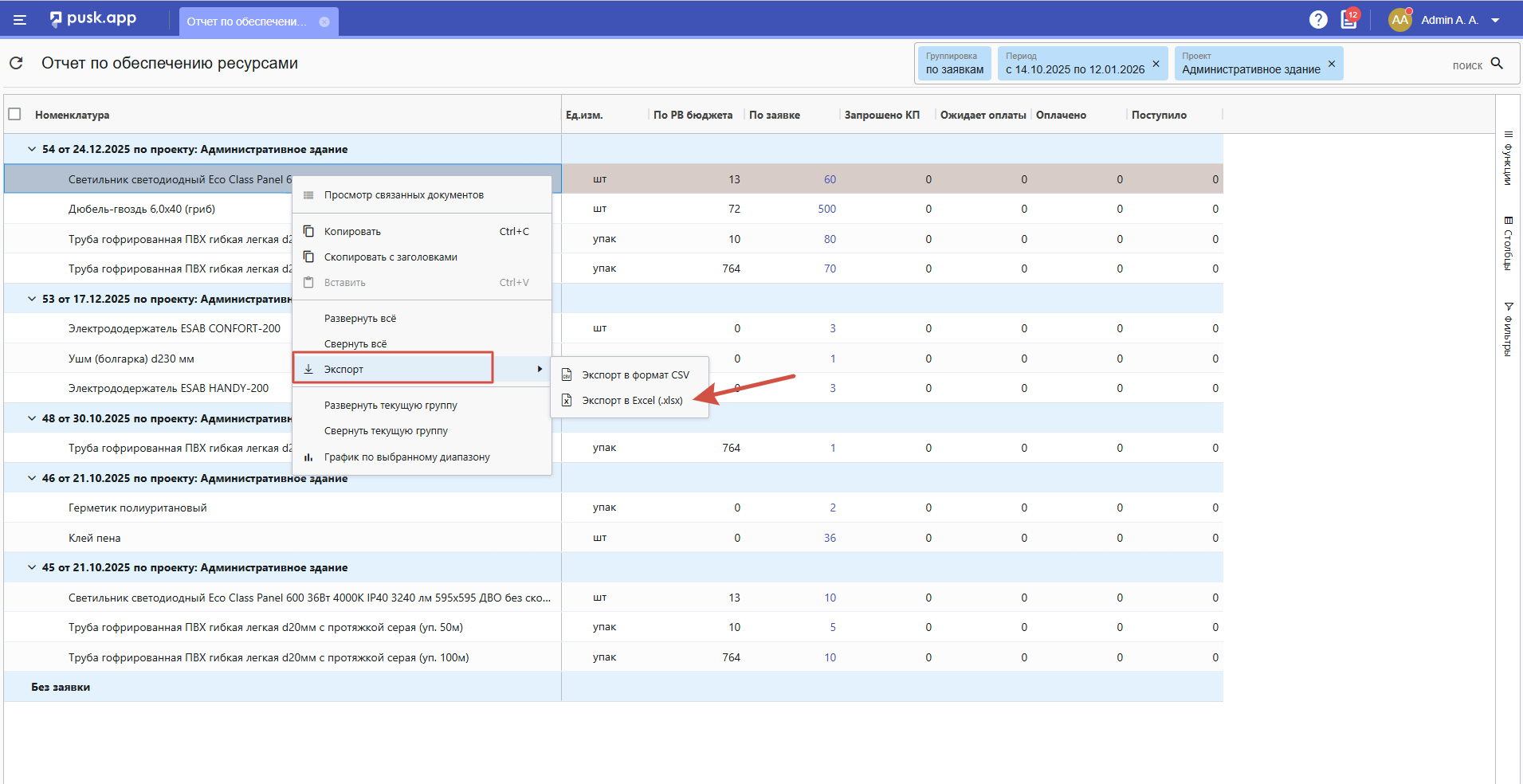Click the refresh report icon
Image resolution: width=1523 pixels, height=784 pixels.
click(16, 63)
